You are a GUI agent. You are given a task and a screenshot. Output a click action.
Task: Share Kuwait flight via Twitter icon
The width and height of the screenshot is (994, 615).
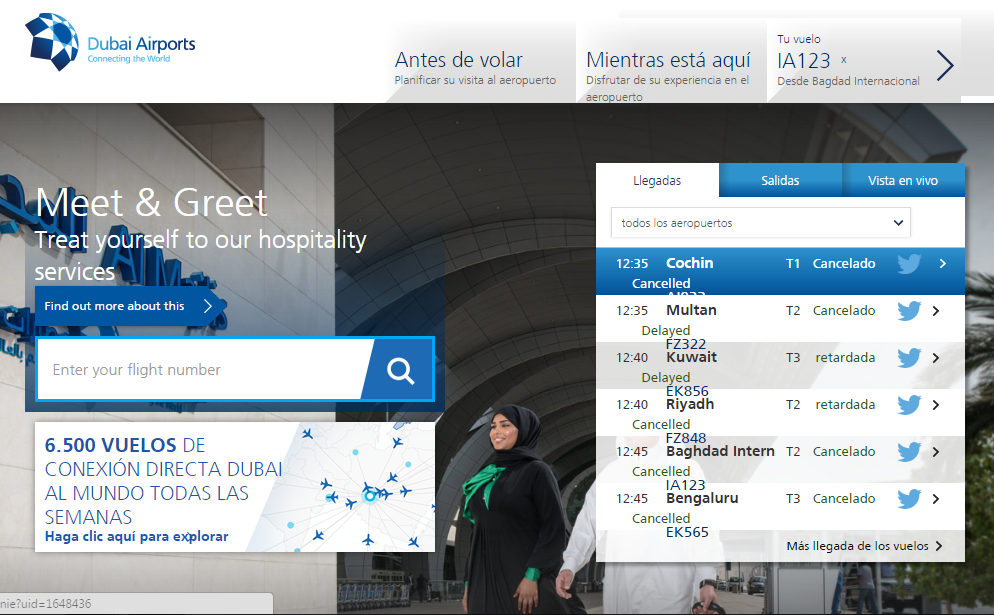pos(909,358)
